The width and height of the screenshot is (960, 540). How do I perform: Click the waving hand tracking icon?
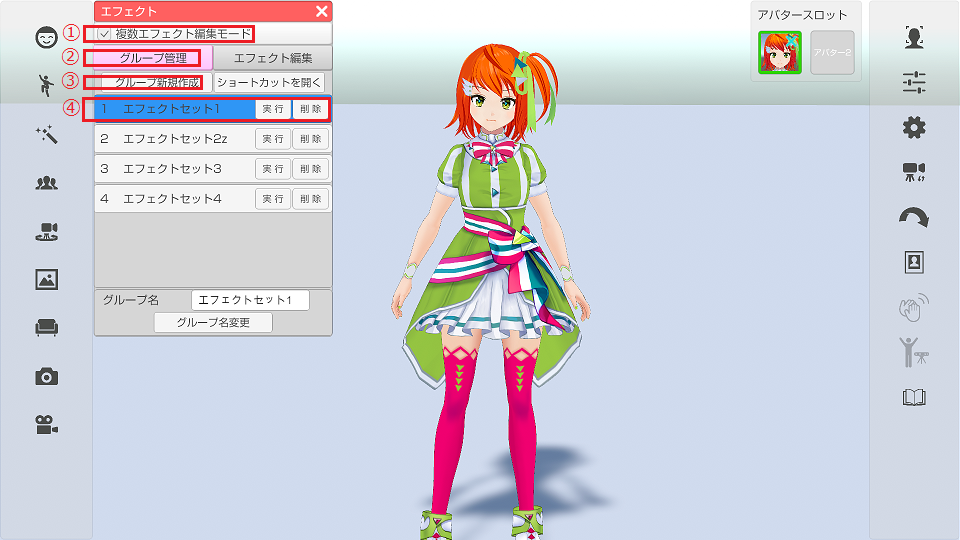click(x=914, y=307)
